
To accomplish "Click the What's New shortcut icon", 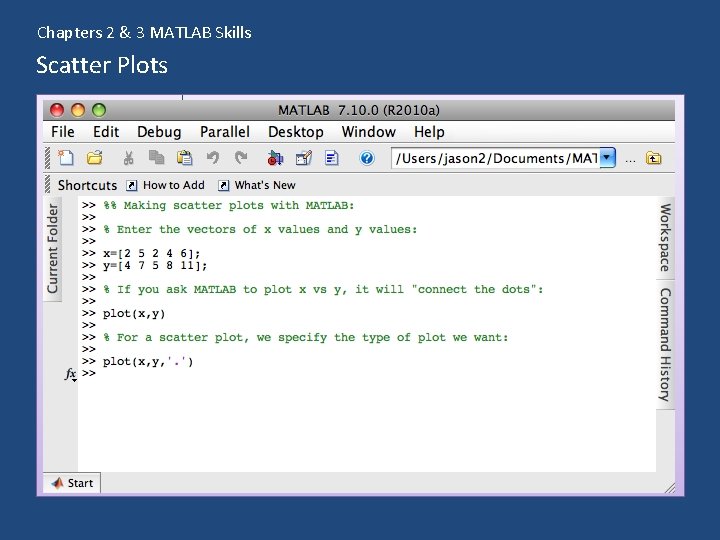I will pos(223,186).
